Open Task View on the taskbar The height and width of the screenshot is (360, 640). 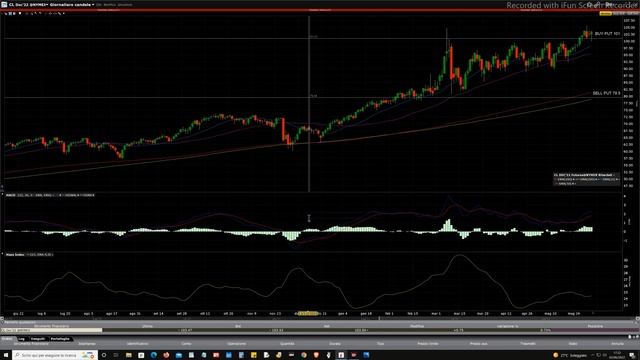116,355
